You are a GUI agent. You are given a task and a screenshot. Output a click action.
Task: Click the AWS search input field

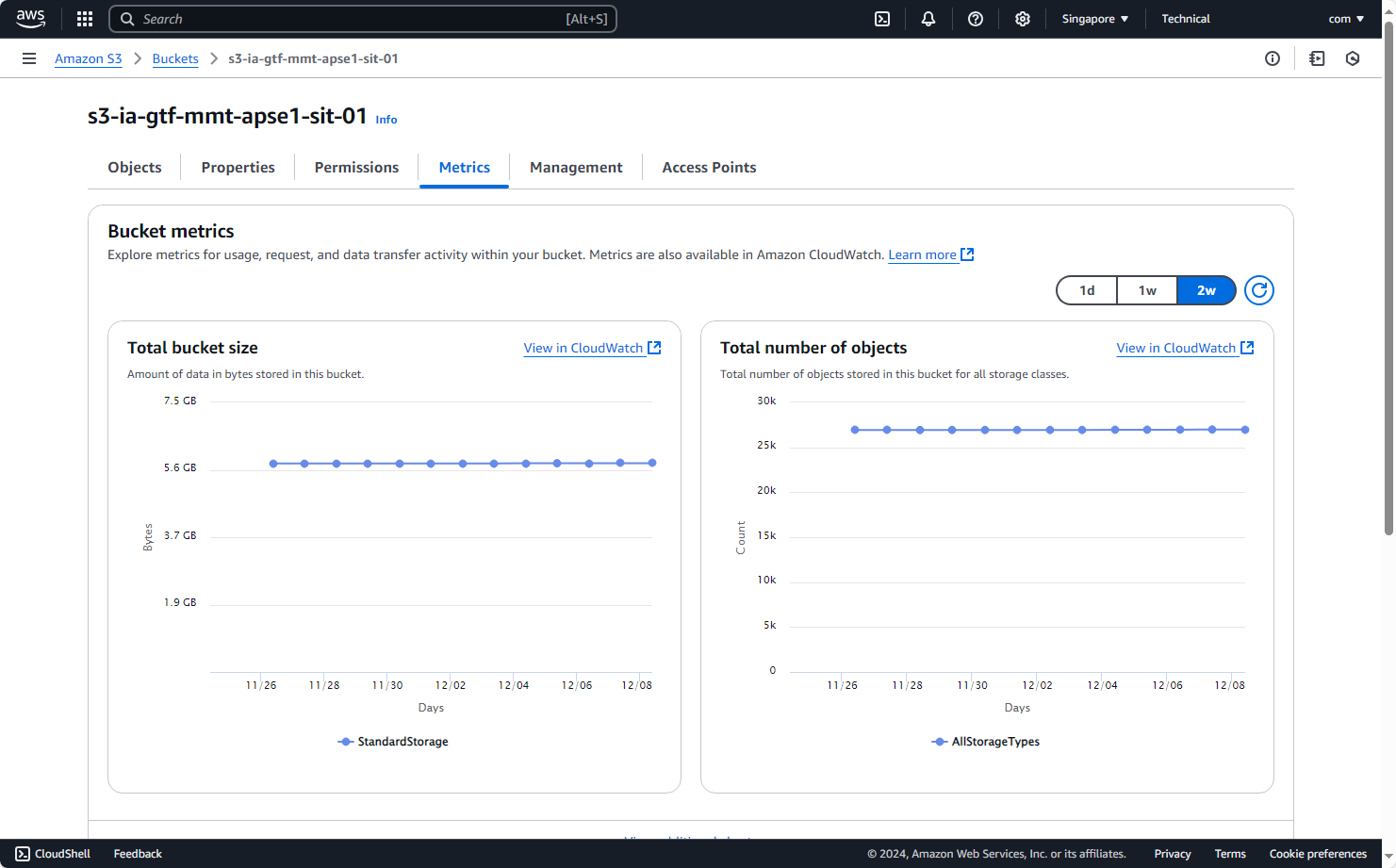(x=363, y=19)
